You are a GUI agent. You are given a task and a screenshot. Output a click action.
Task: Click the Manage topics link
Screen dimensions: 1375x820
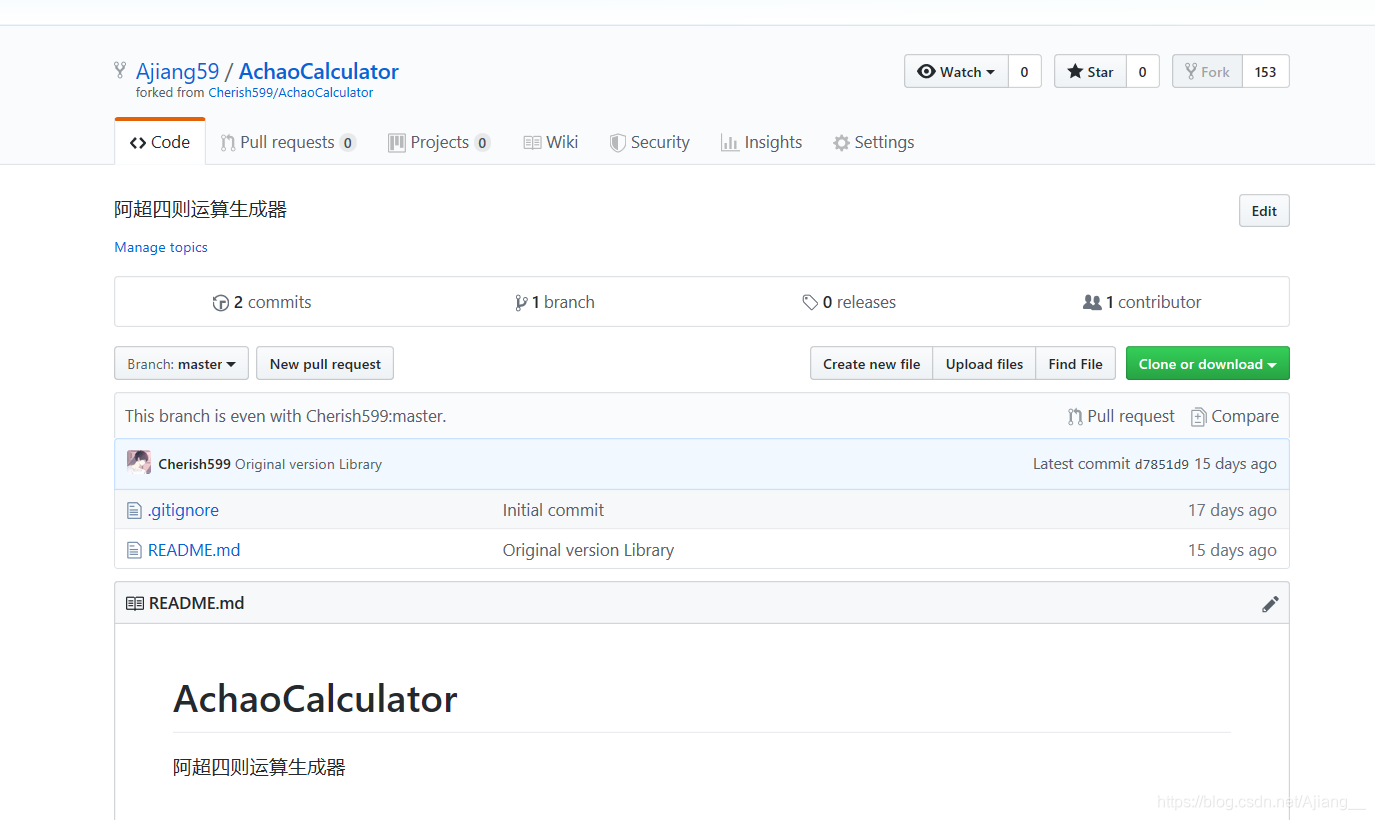(x=161, y=247)
